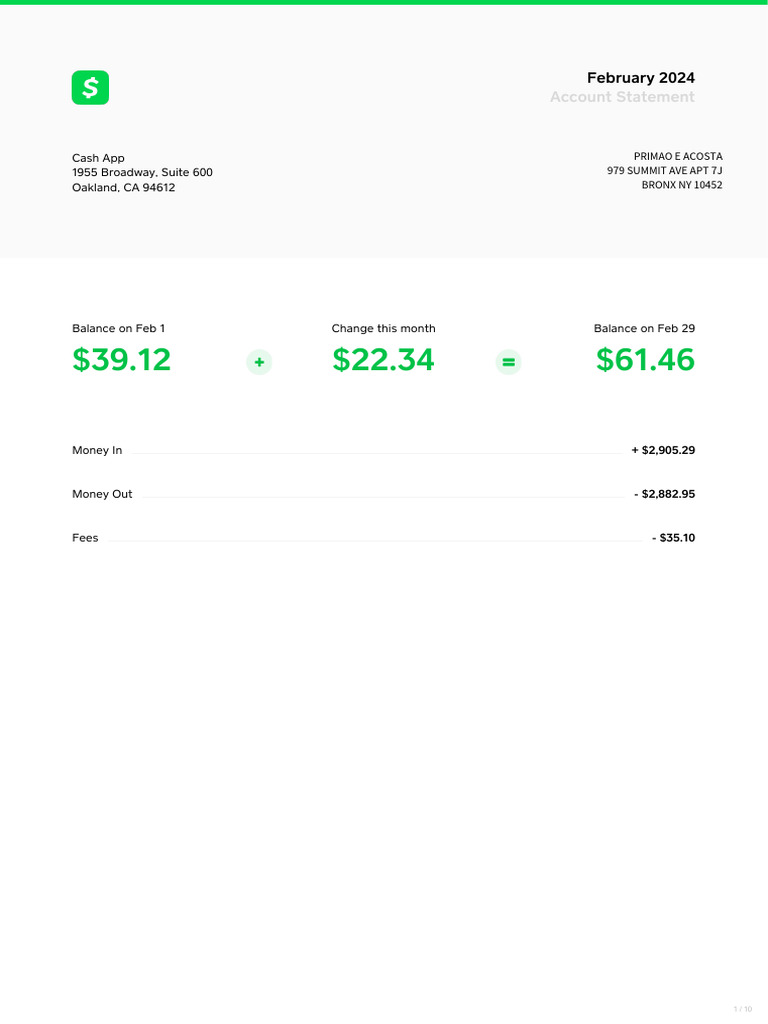Click the 1 / 10 page indicator
768x1024 pixels.
pyautogui.click(x=742, y=1009)
